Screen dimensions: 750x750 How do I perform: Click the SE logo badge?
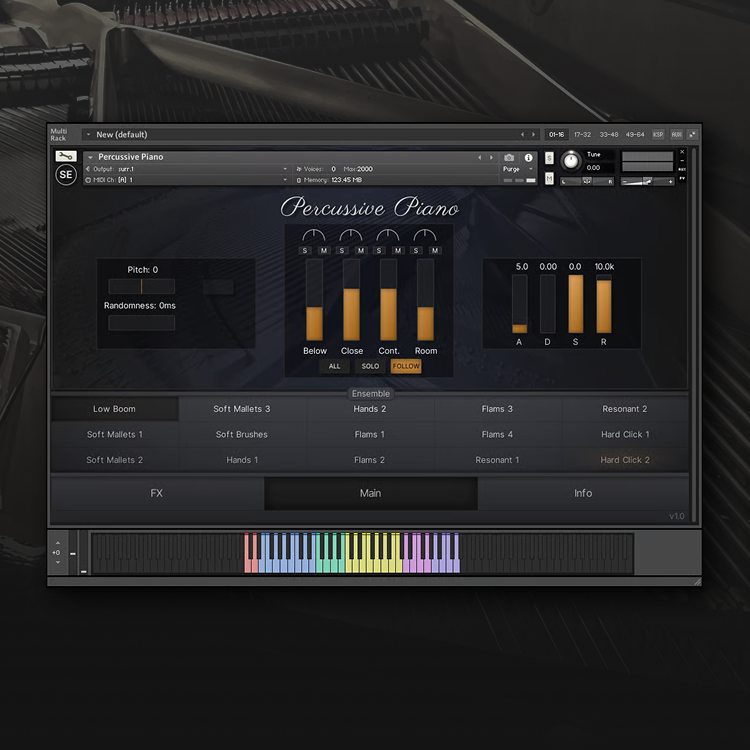65,174
